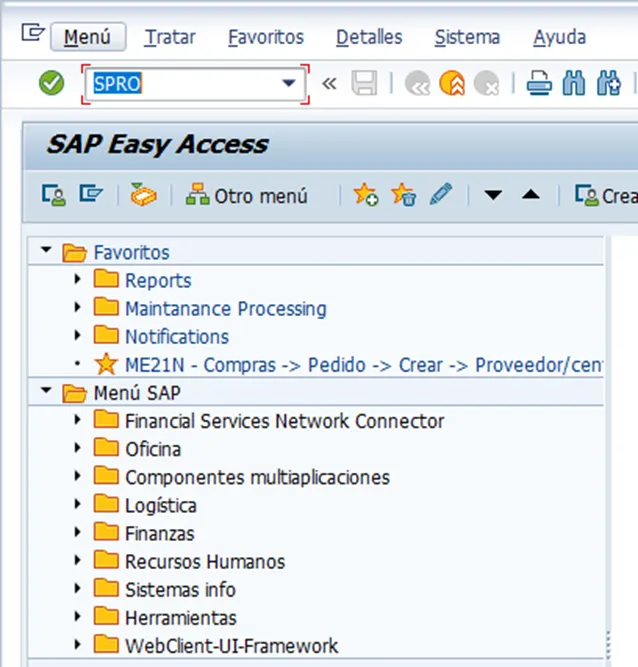Click the ME21N favorite star icon
Screen dimensions: 638x667
(x=106, y=364)
